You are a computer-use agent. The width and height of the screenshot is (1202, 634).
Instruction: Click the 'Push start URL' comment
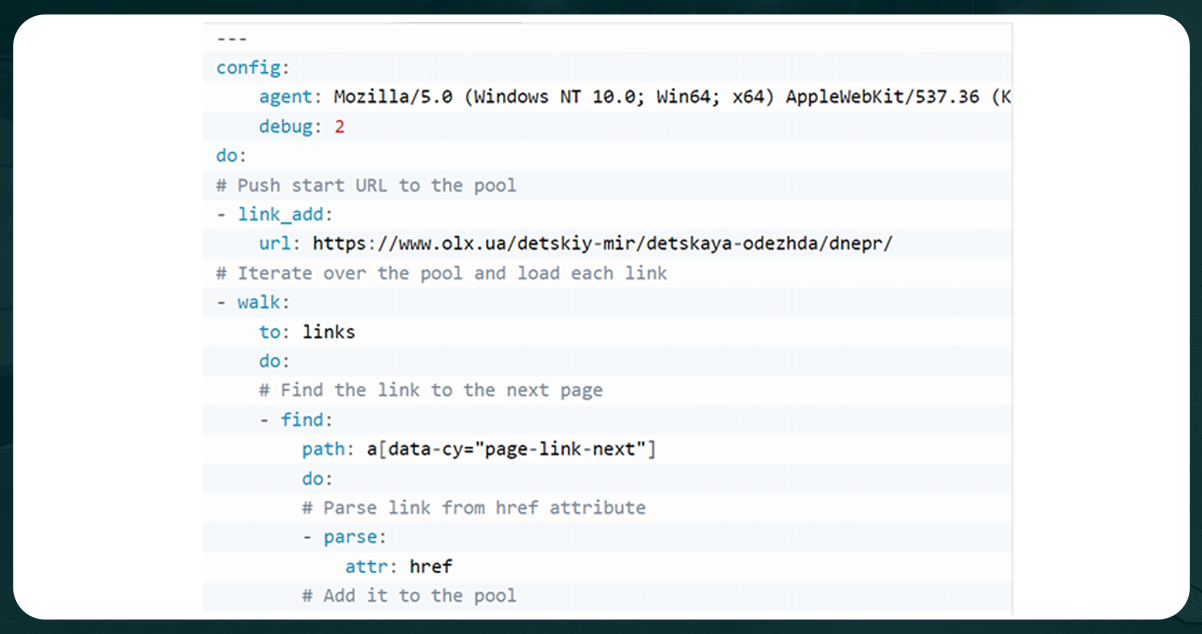[x=366, y=184]
